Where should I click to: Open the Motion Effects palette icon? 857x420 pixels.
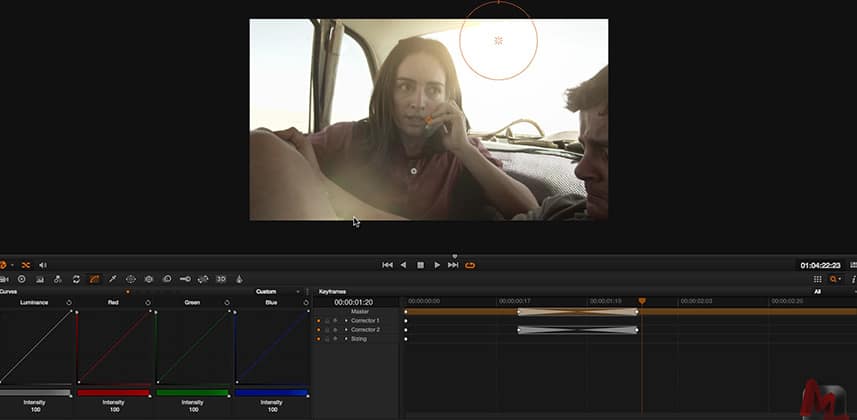click(x=76, y=279)
